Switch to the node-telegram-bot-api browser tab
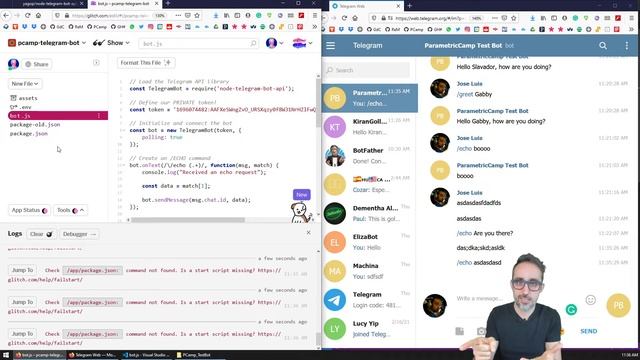Viewport: 640px width, 360px height. [x=49, y=3]
